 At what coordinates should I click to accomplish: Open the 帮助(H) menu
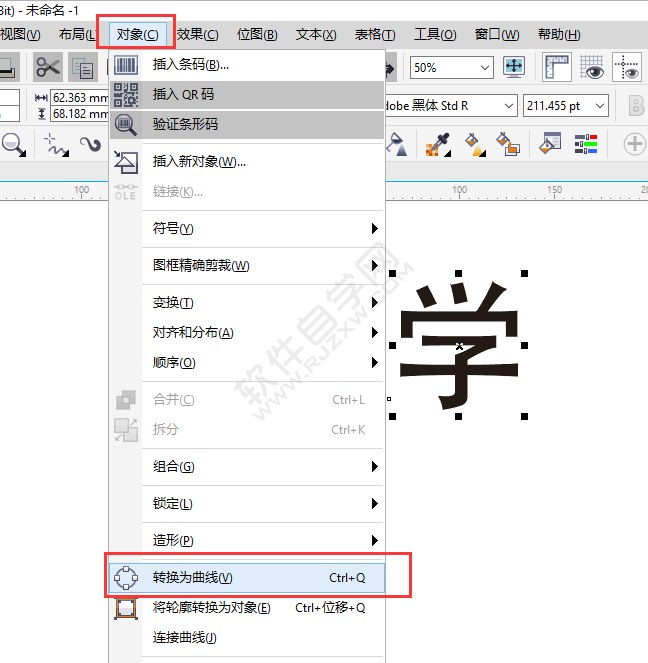559,34
